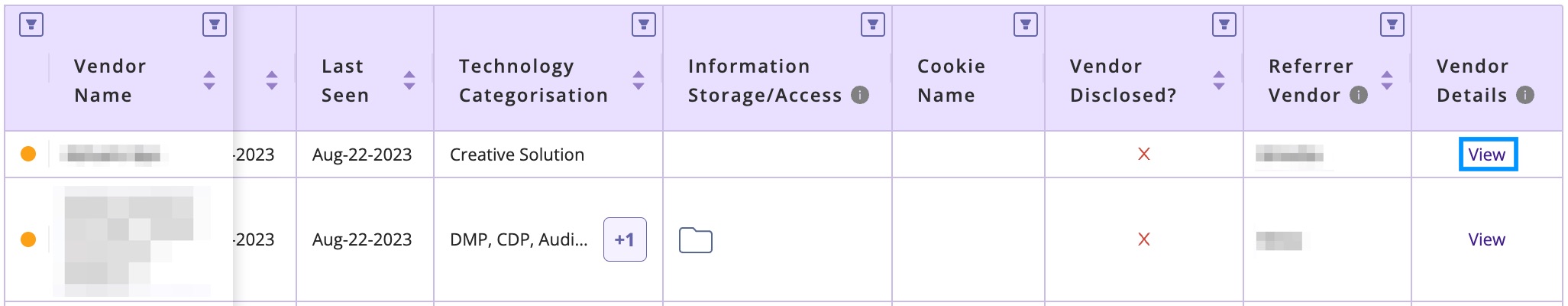Open the folder icon in second row

pyautogui.click(x=696, y=240)
